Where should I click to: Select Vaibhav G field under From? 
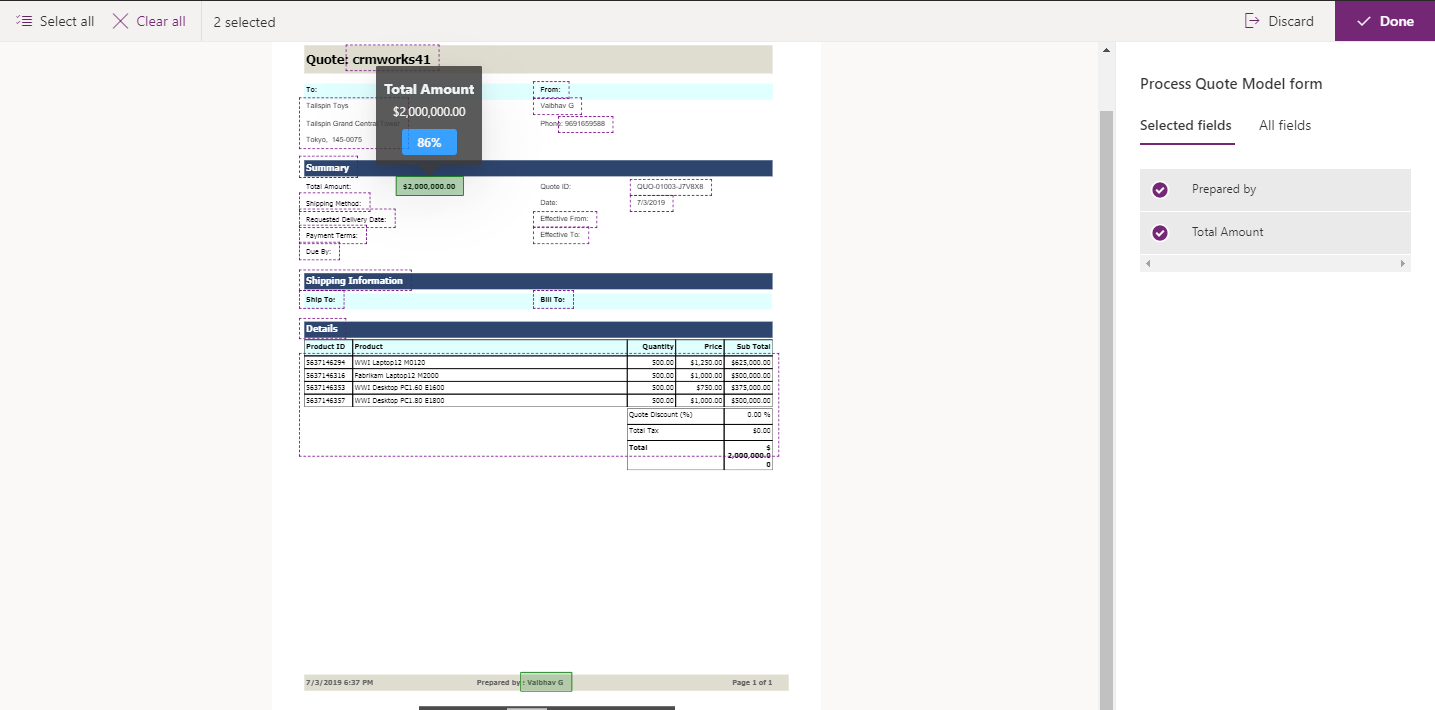pyautogui.click(x=557, y=106)
